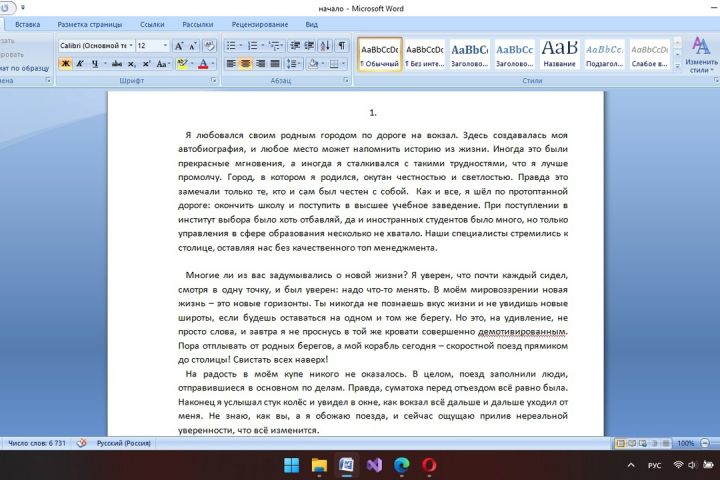Click language Русский (Россия) in status bar

124,443
